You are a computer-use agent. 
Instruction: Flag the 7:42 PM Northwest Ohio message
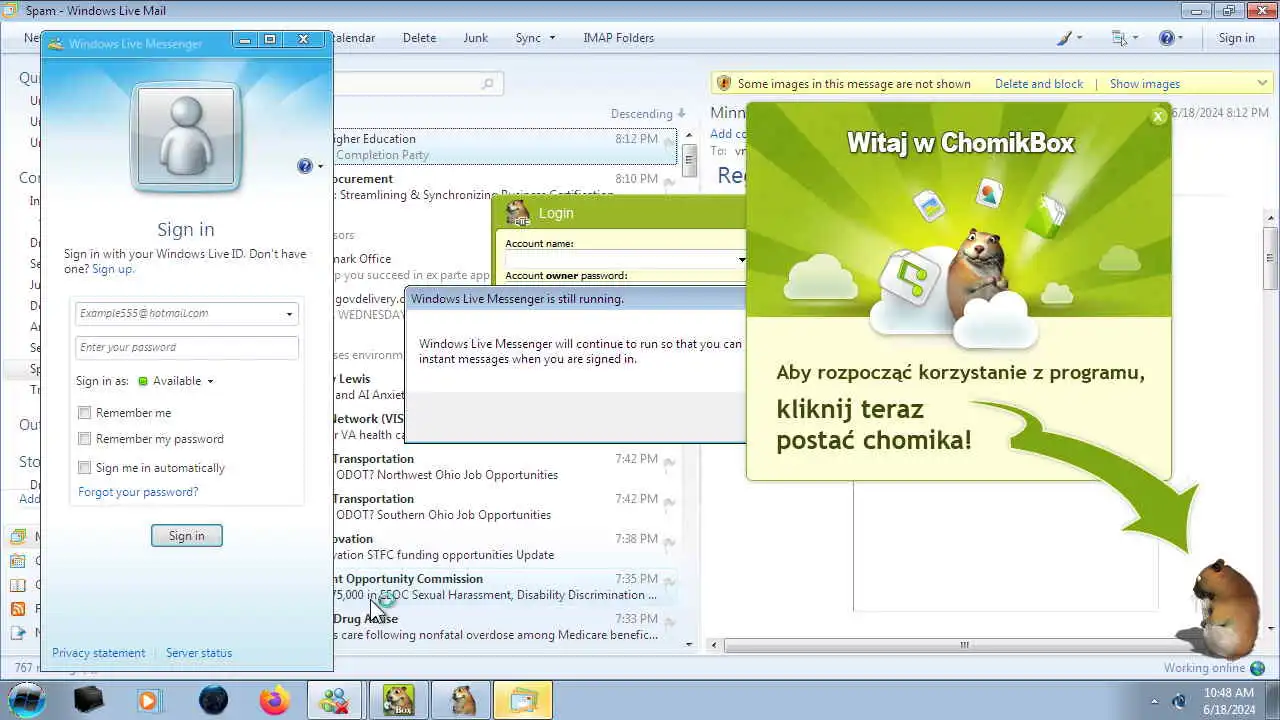669,462
